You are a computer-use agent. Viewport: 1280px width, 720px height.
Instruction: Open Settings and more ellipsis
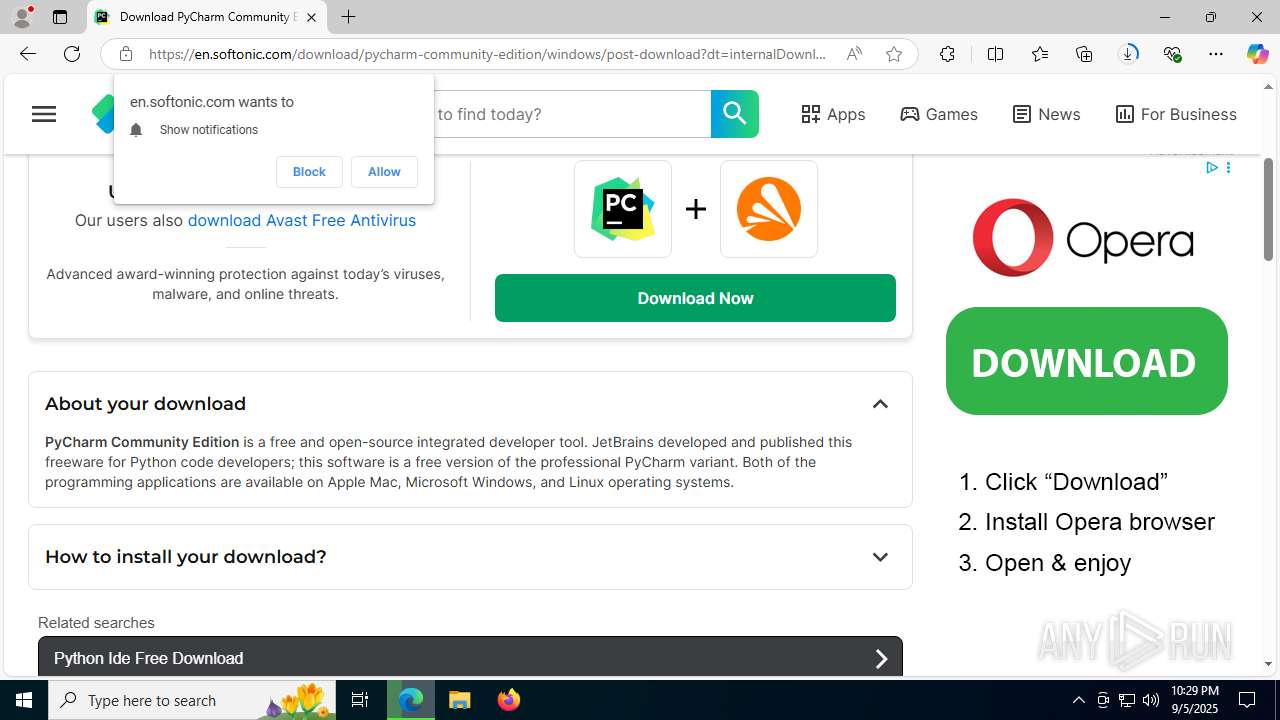tap(1216, 54)
